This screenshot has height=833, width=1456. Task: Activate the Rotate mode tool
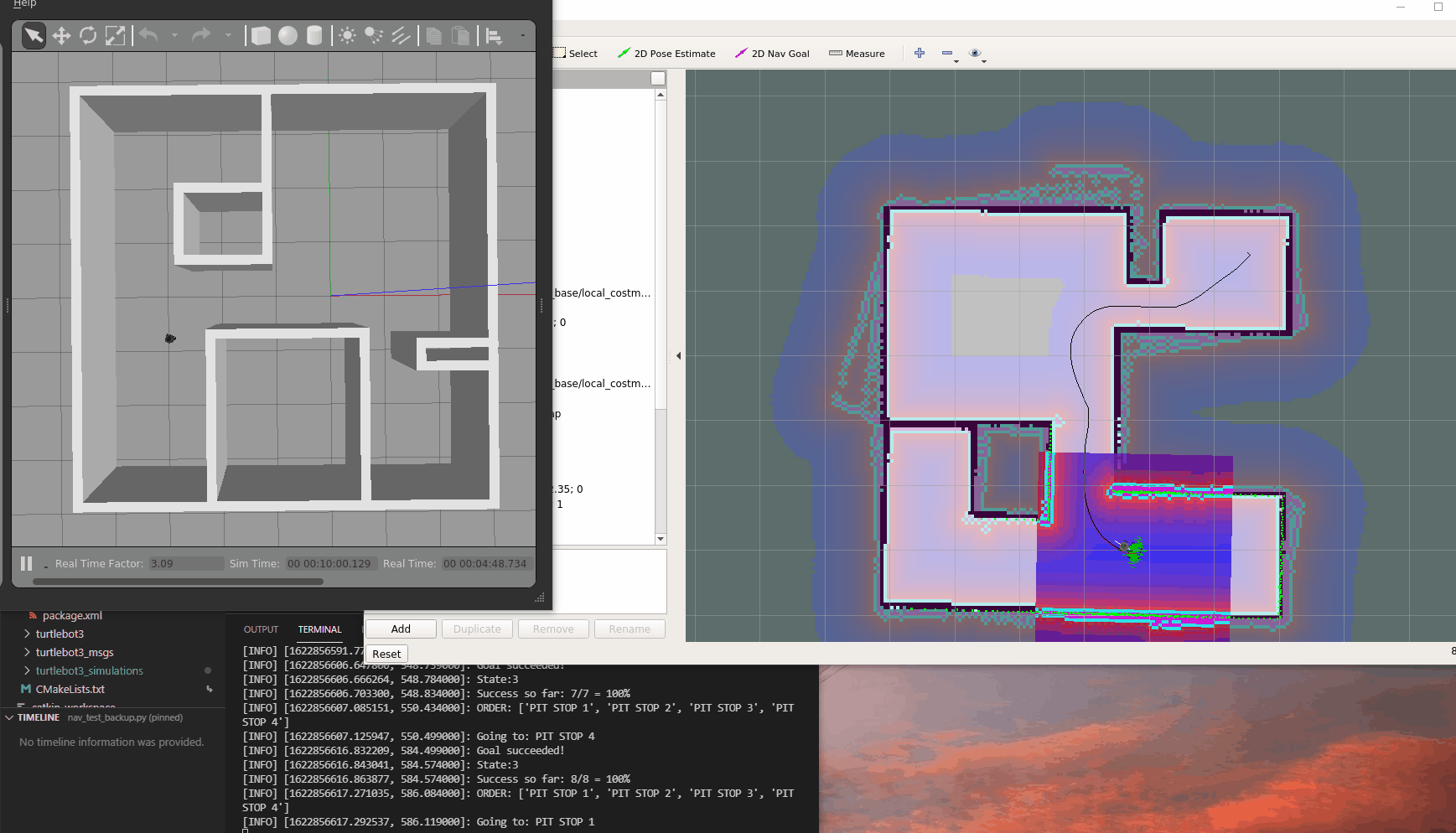[x=88, y=35]
